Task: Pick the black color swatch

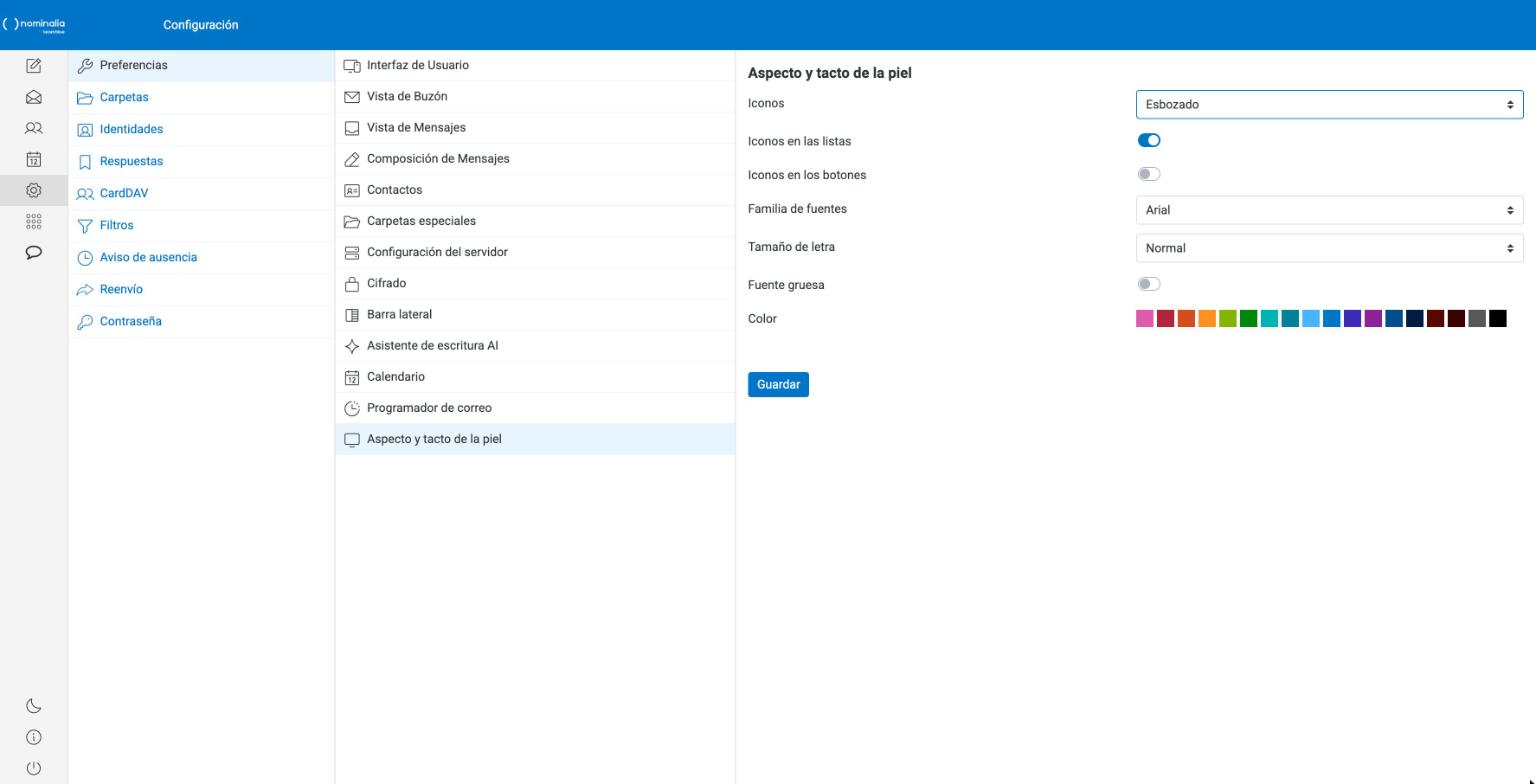Action: (x=1498, y=319)
